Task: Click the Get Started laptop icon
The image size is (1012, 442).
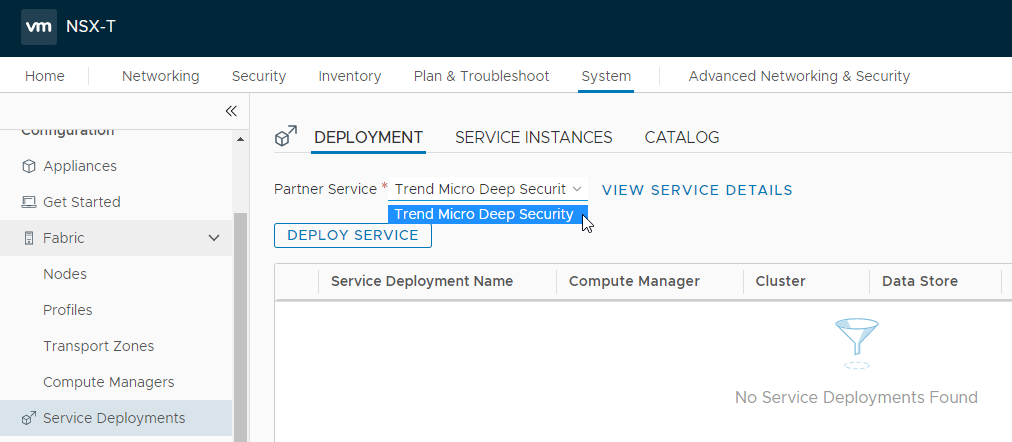Action: pyautogui.click(x=28, y=202)
